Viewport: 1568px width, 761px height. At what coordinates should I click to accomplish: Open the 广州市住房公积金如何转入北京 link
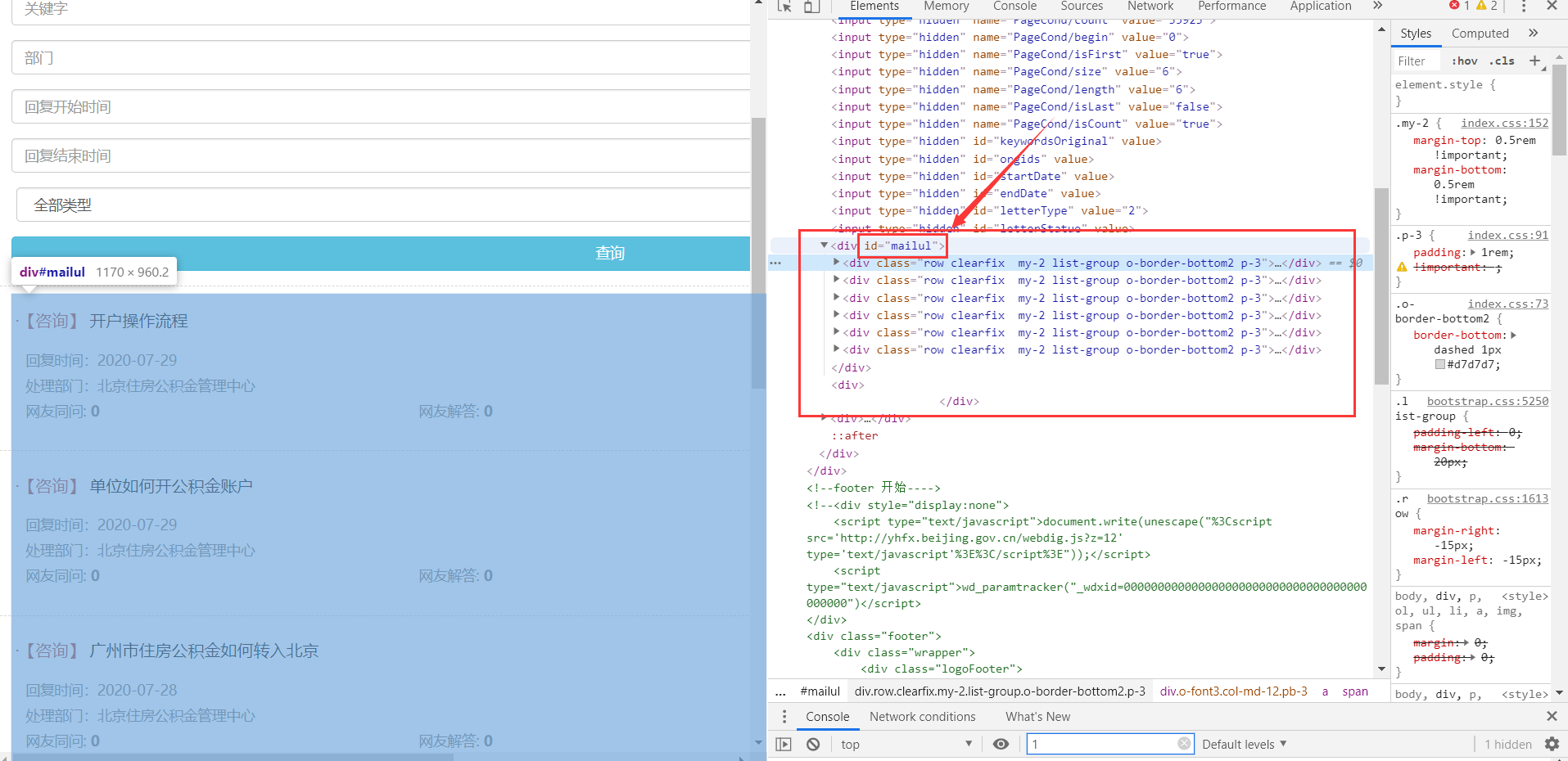tap(204, 651)
